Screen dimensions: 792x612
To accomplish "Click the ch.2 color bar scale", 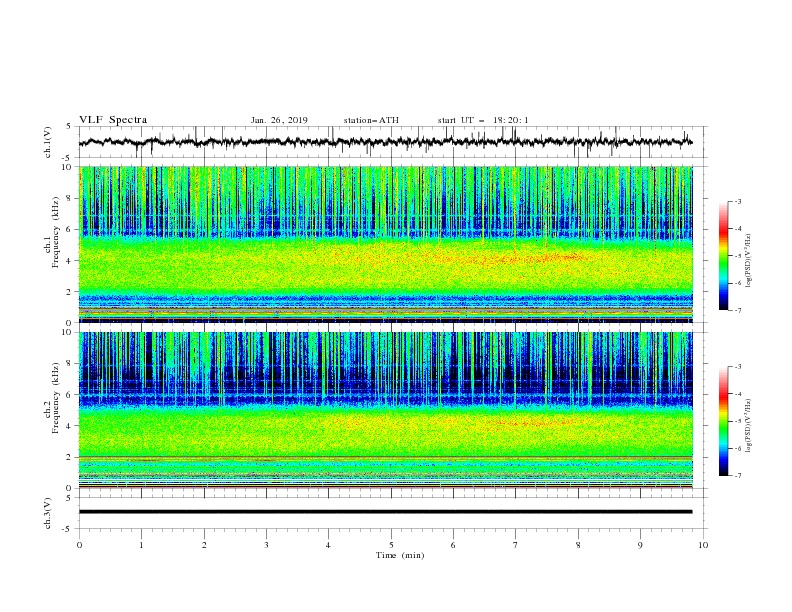I will coord(723,421).
